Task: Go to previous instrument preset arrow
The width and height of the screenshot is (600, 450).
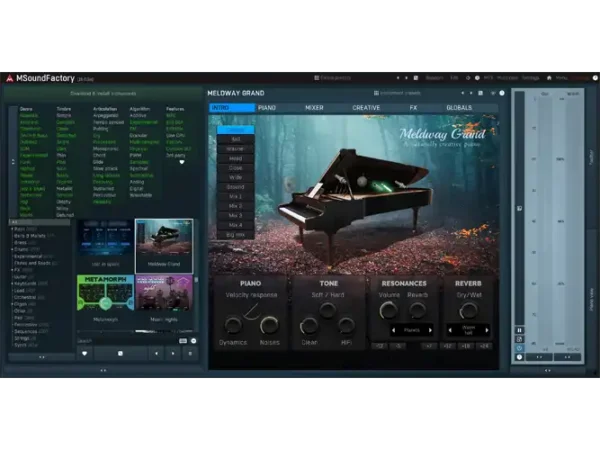Action: (x=463, y=93)
